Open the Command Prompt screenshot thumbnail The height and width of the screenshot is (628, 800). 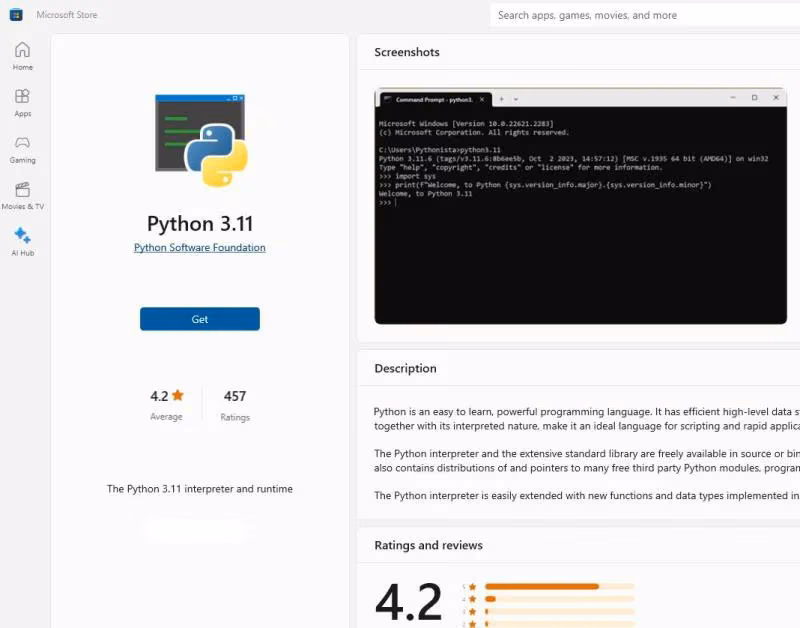581,206
